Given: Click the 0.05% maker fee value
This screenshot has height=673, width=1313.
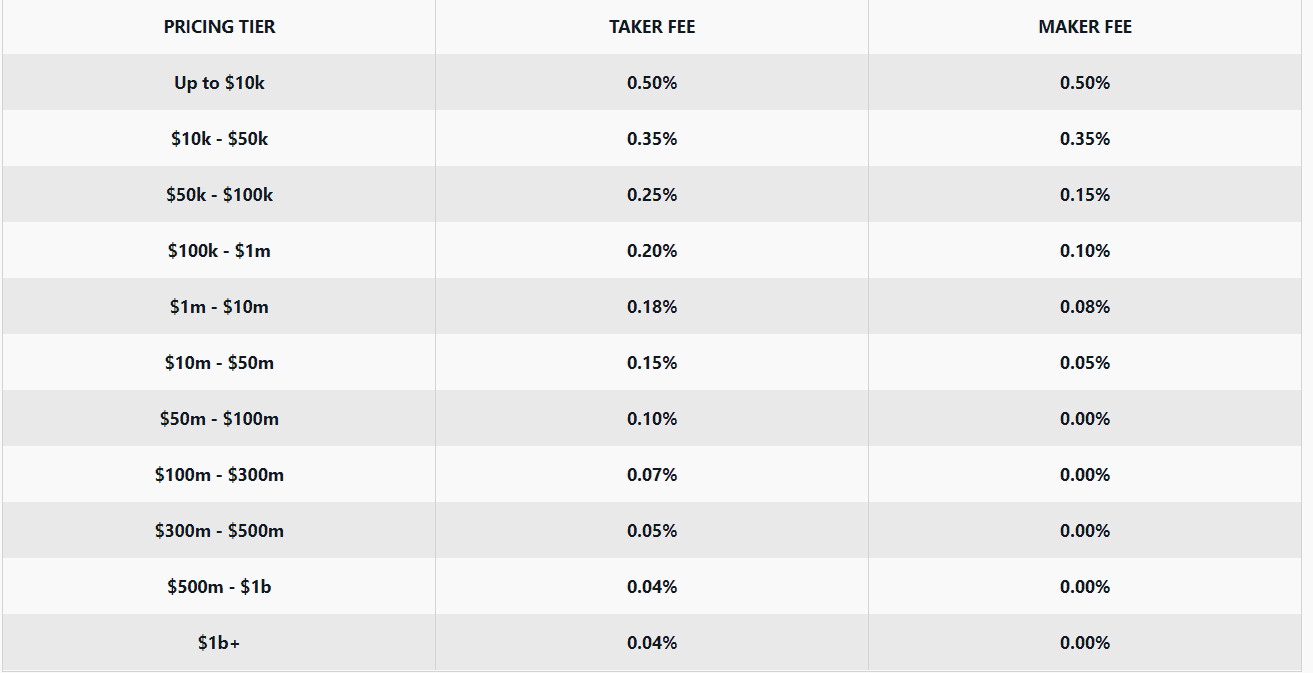Looking at the screenshot, I should 1085,363.
